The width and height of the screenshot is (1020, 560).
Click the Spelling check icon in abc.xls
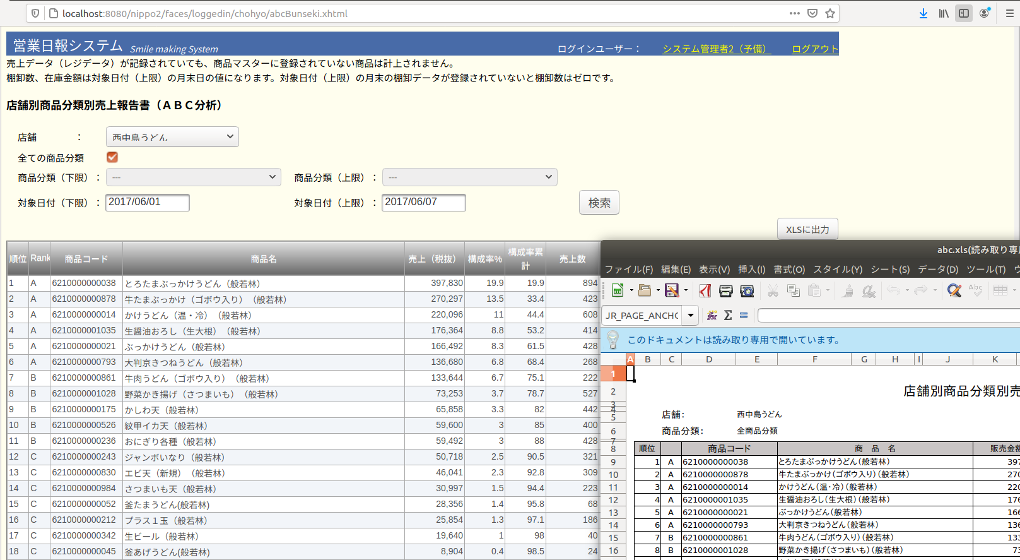click(x=975, y=291)
